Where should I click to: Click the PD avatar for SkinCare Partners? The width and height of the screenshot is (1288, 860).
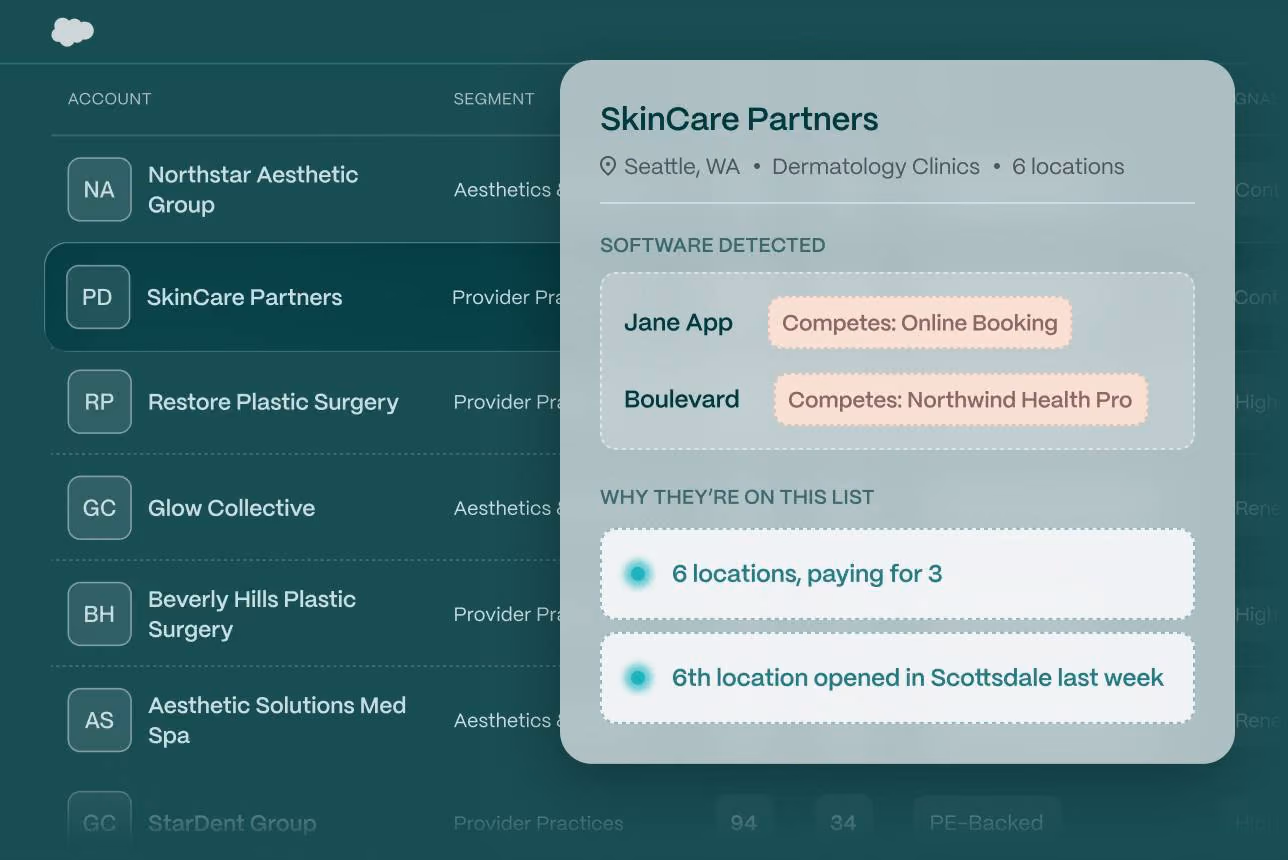98,297
